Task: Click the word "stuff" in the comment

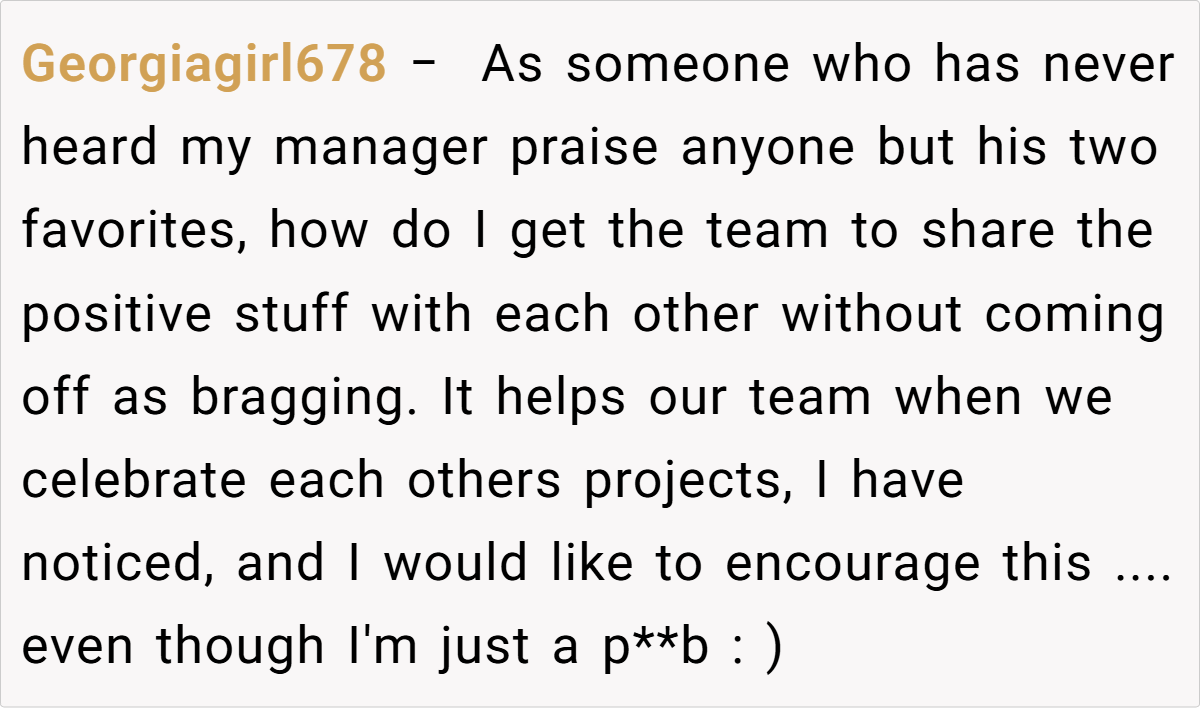Action: (292, 315)
